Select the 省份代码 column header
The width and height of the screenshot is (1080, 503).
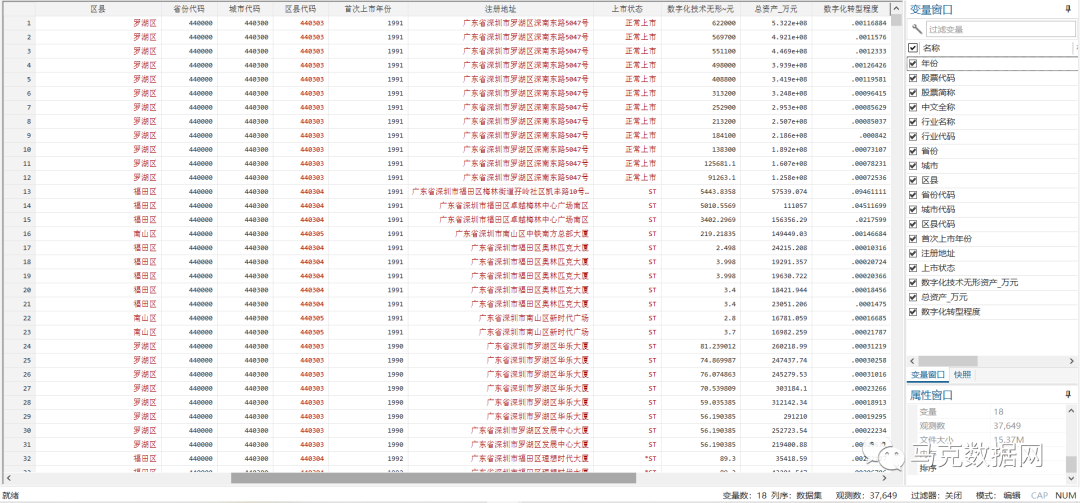(189, 9)
